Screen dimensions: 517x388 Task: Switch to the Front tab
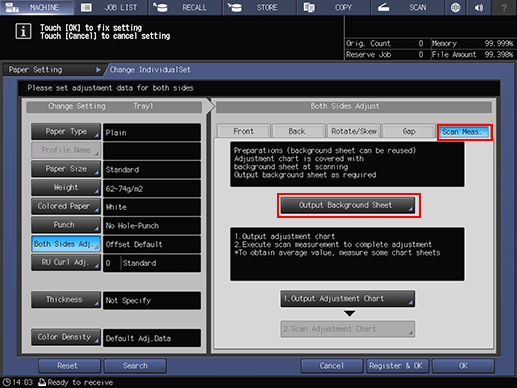point(244,131)
